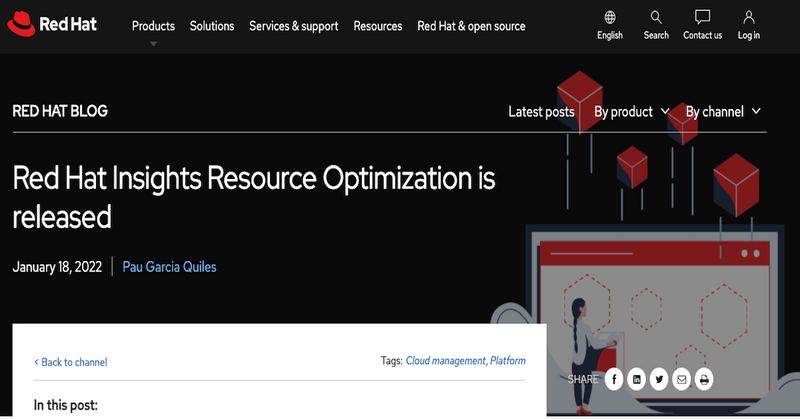The image size is (800, 419).
Task: Share post via email icon
Action: coord(682,379)
